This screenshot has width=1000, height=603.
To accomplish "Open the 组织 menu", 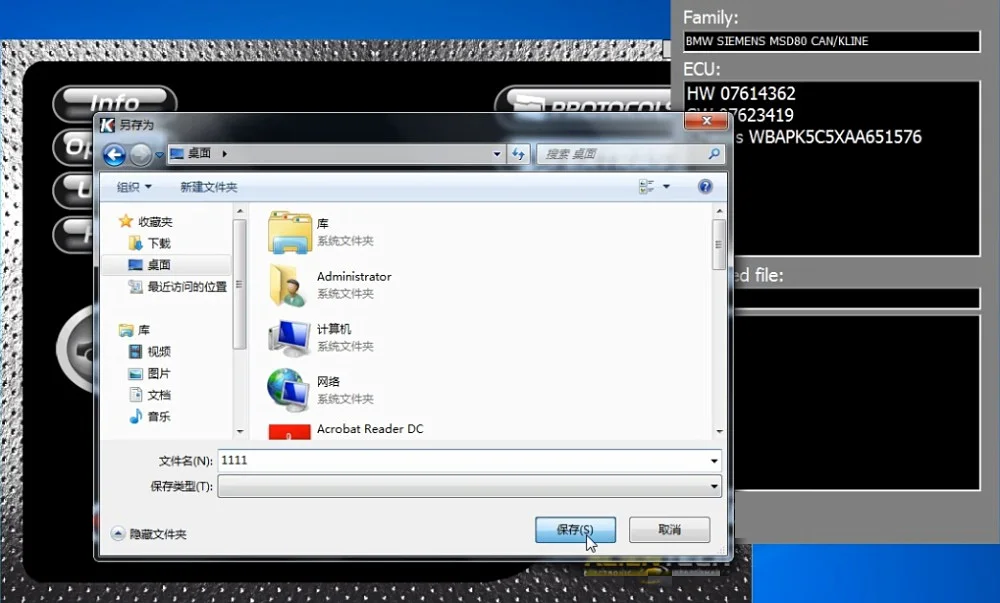I will [x=134, y=187].
